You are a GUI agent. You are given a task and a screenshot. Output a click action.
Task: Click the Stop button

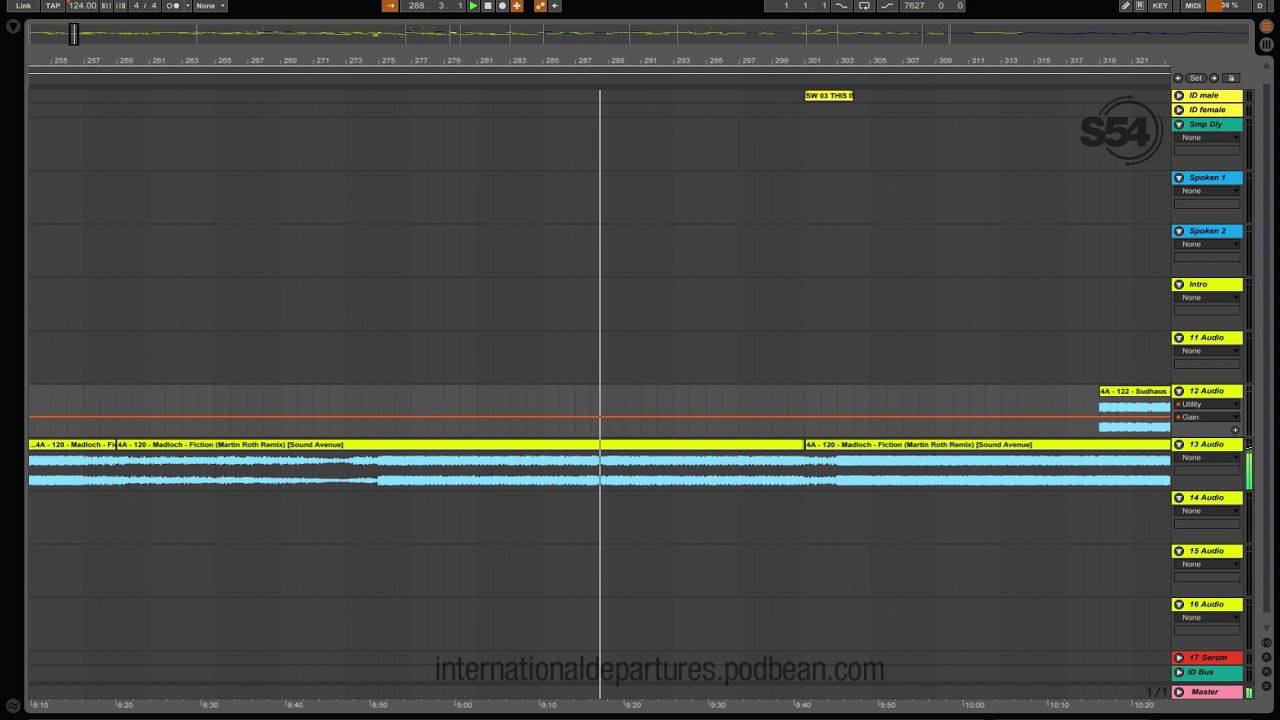488,6
